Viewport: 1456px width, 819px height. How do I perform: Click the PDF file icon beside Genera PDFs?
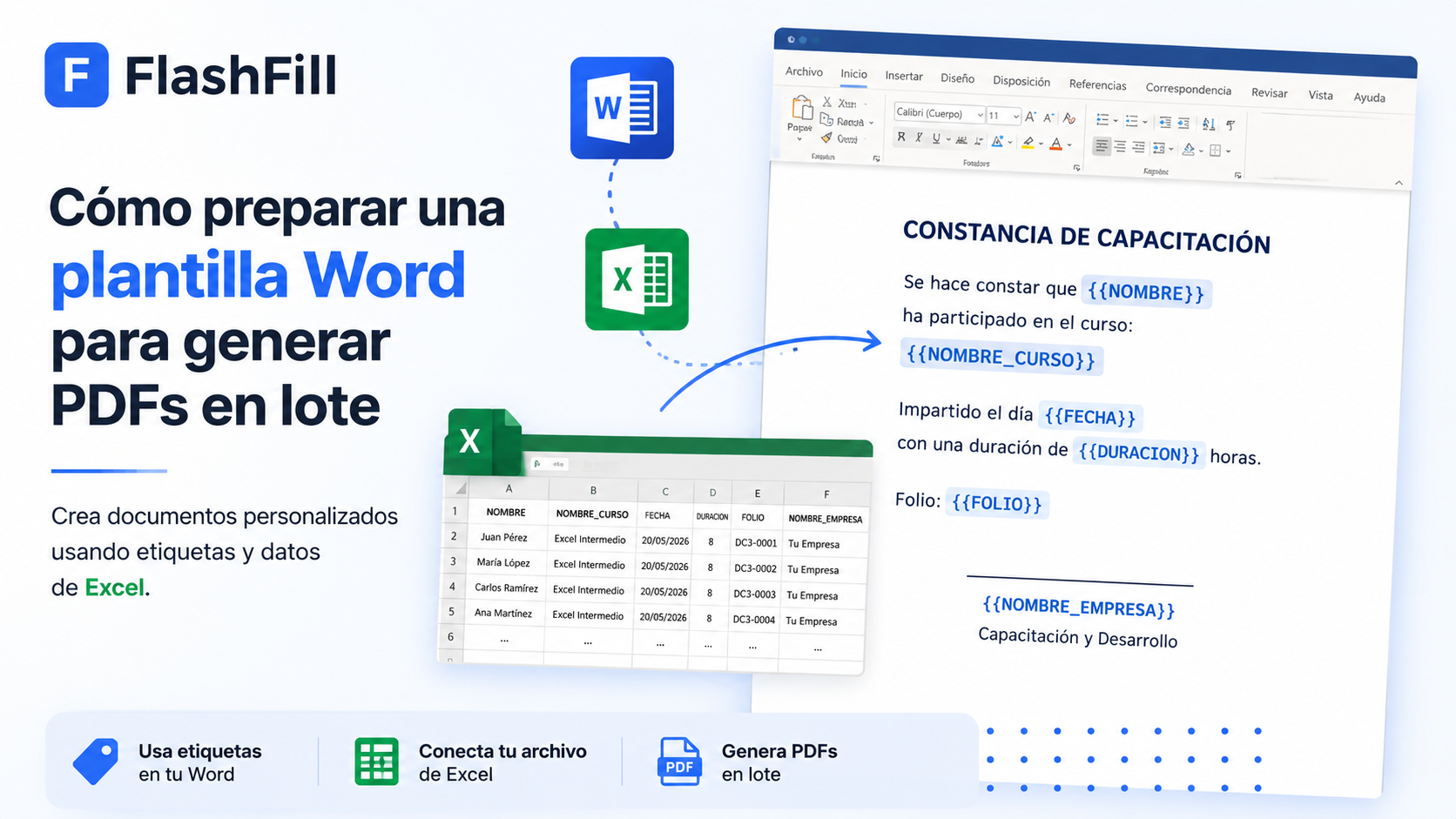pyautogui.click(x=679, y=762)
